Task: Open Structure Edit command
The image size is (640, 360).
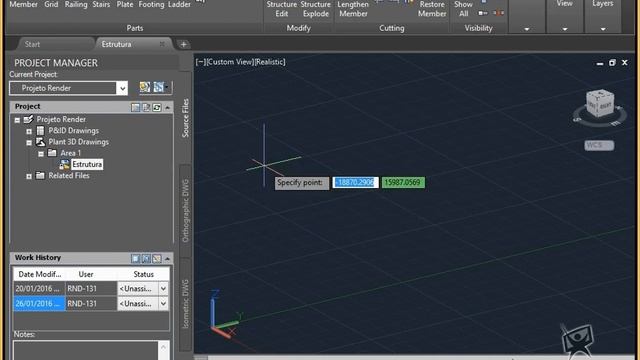Action: pyautogui.click(x=282, y=9)
